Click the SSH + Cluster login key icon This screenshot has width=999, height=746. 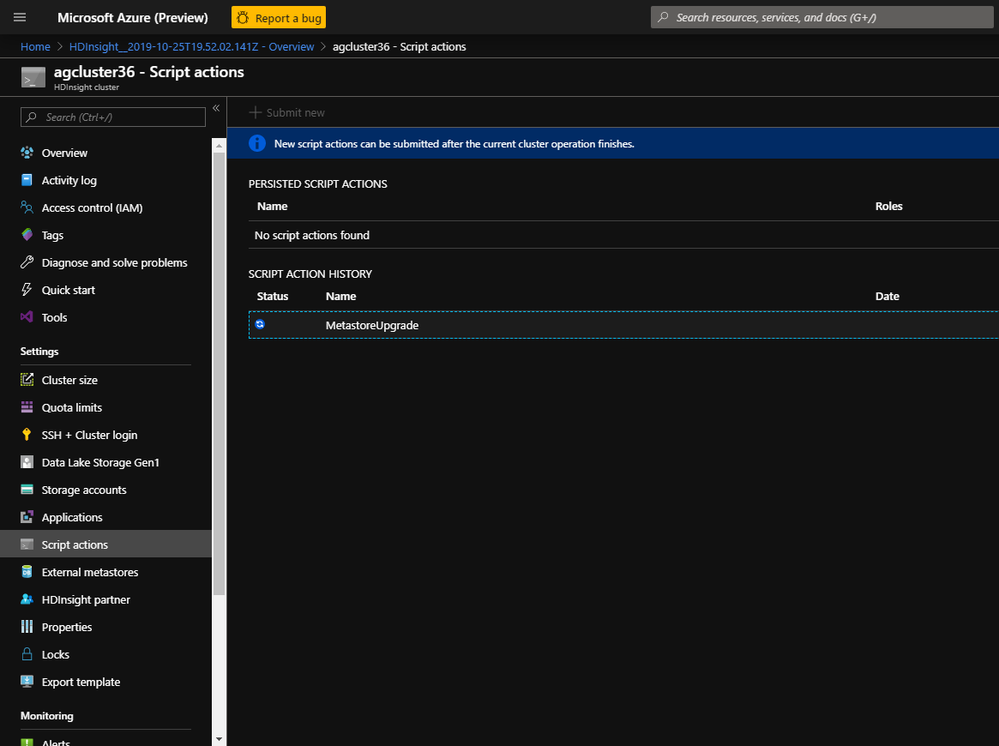(27, 434)
